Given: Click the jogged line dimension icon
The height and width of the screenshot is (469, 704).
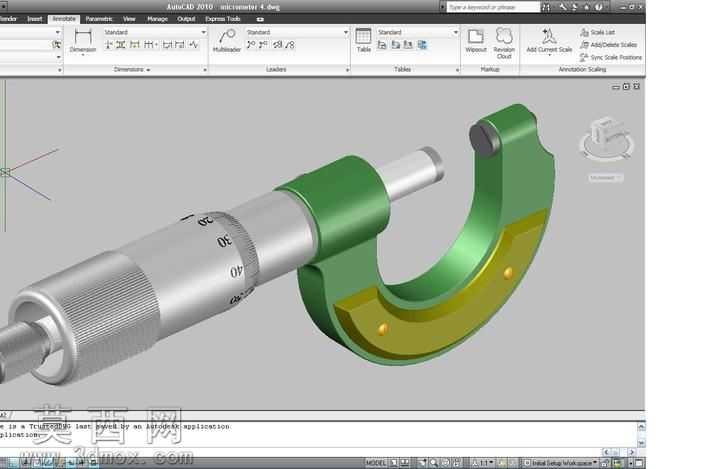Looking at the screenshot, I should (194, 44).
